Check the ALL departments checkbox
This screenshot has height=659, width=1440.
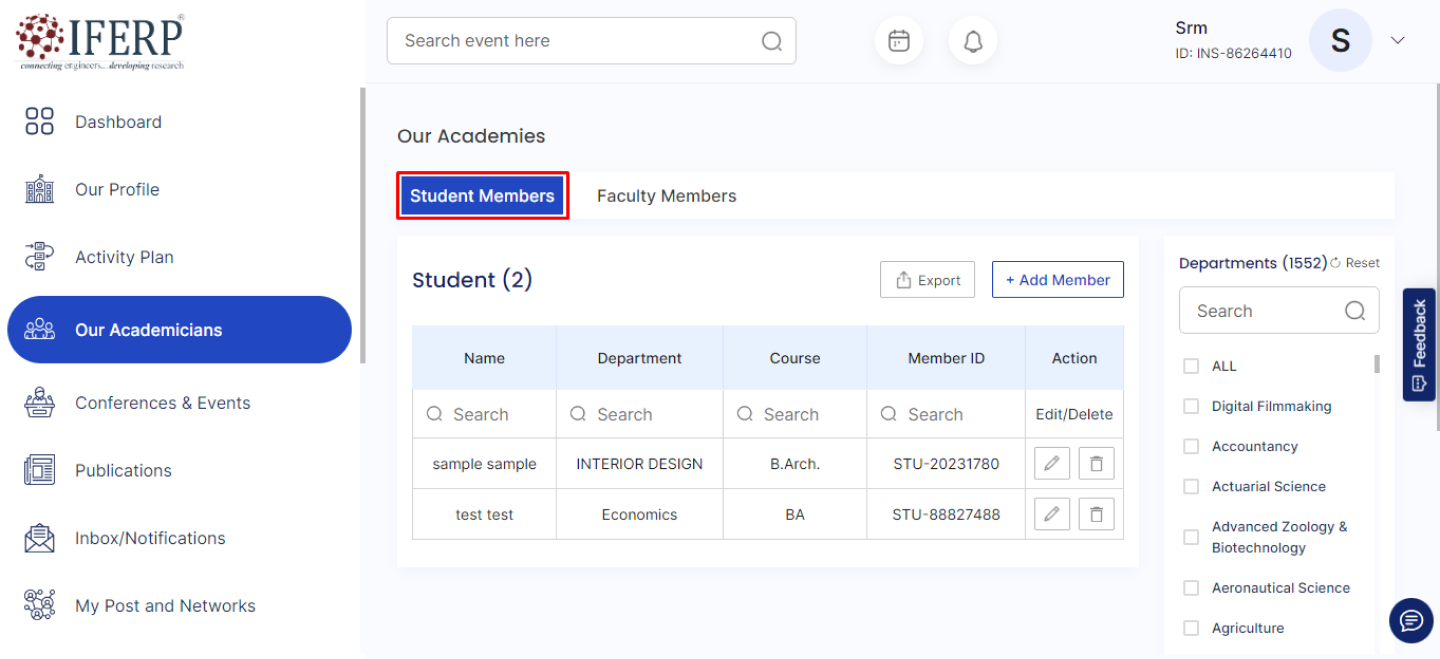click(1191, 366)
